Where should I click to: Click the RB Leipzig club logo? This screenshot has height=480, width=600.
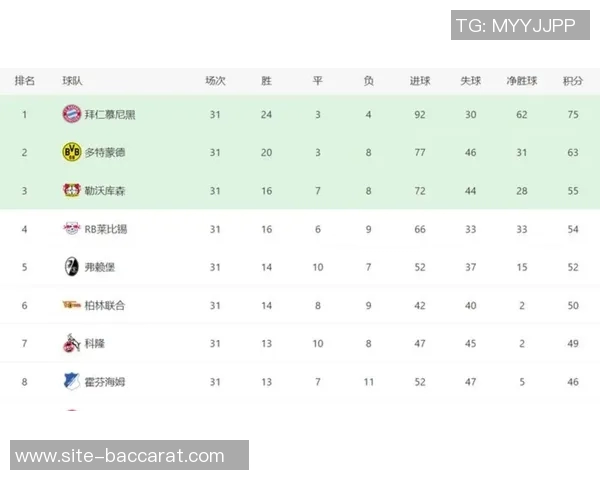tap(71, 228)
